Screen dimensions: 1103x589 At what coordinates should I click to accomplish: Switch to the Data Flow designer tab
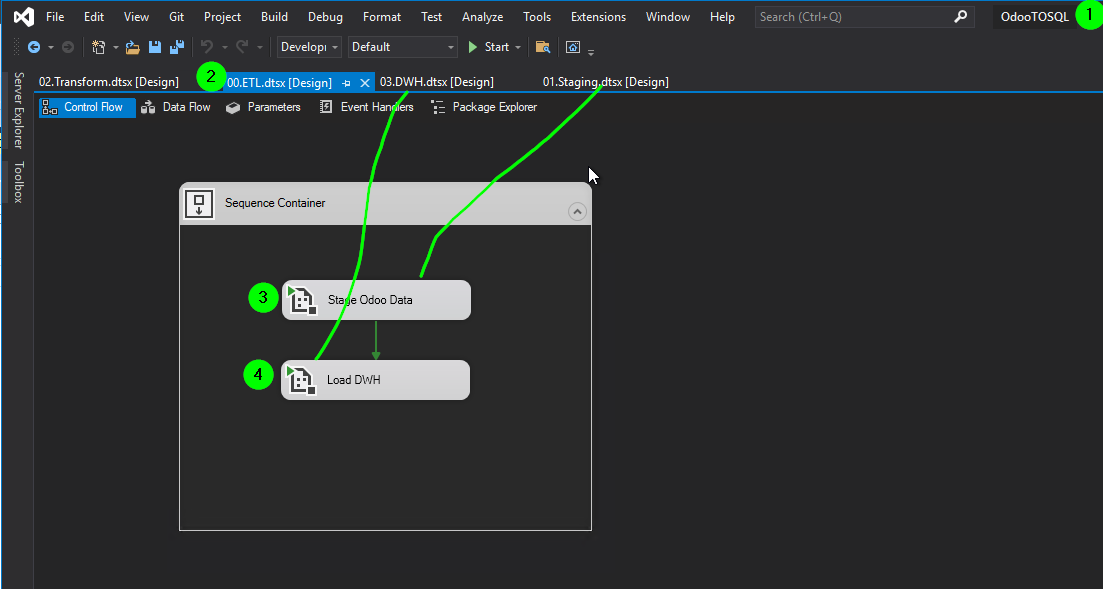176,108
